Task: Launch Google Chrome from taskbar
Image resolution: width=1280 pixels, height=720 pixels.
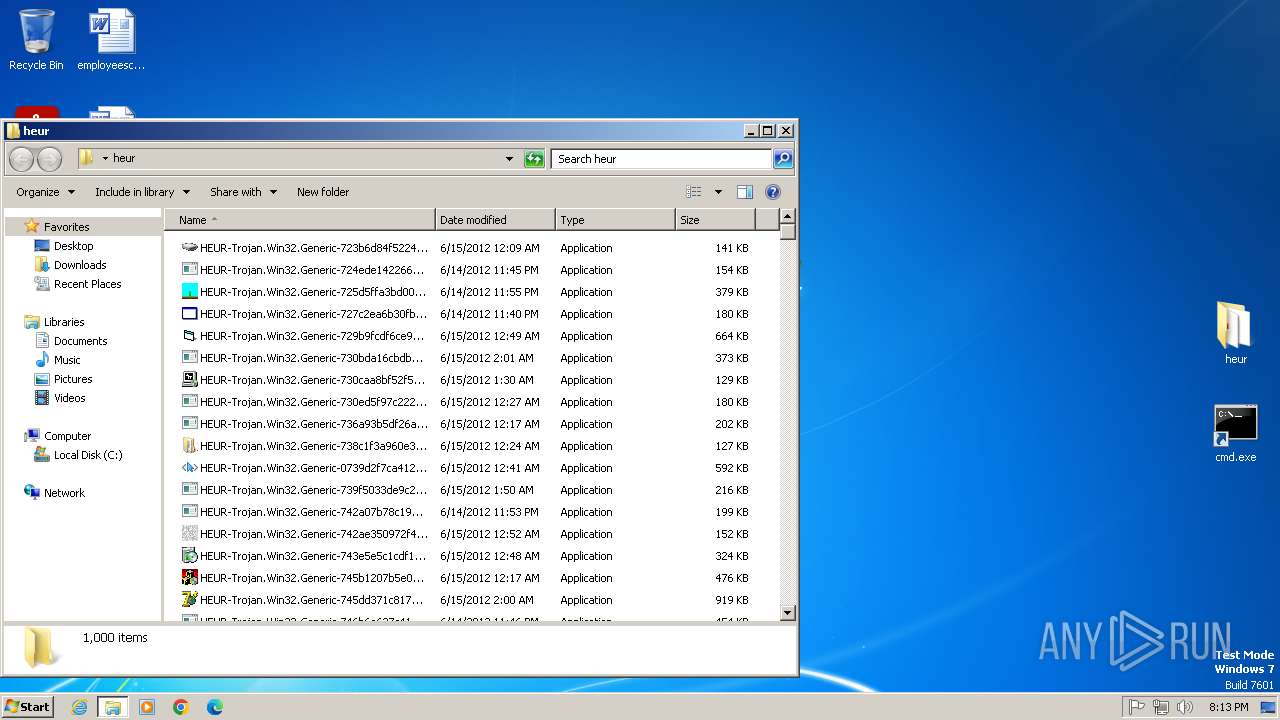Action: [x=181, y=707]
